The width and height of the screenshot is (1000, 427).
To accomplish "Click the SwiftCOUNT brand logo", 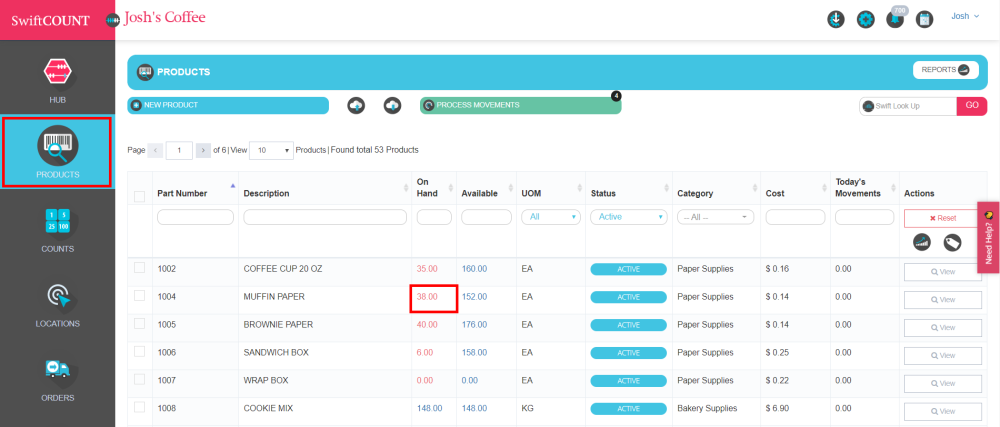I will 50,20.
